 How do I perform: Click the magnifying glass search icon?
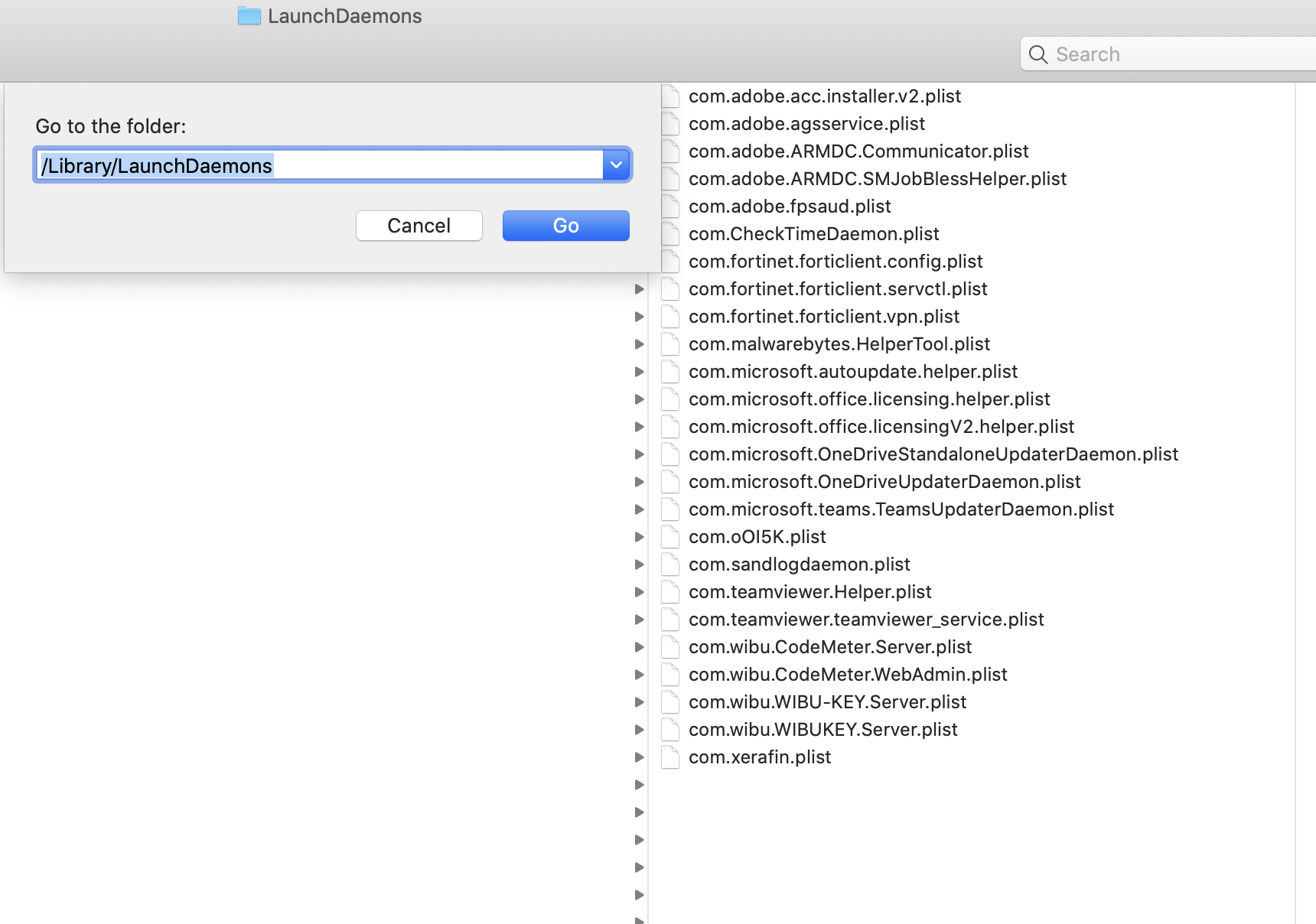tap(1038, 54)
